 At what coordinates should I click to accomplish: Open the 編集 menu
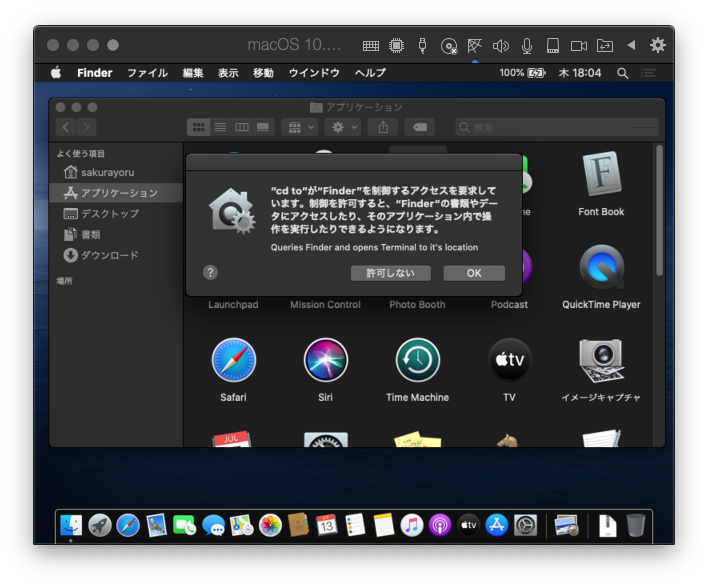point(193,73)
